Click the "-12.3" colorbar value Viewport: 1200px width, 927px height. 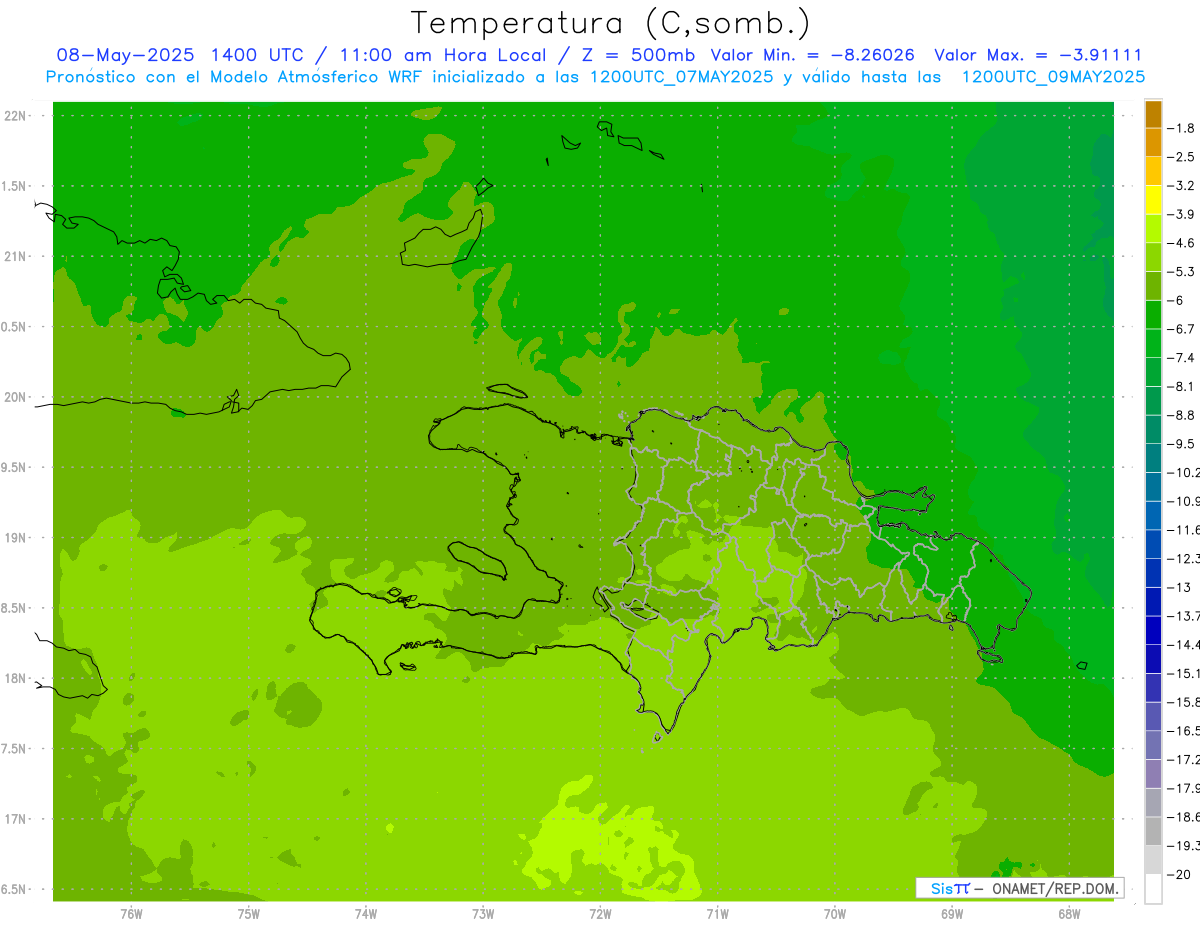tap(1184, 559)
